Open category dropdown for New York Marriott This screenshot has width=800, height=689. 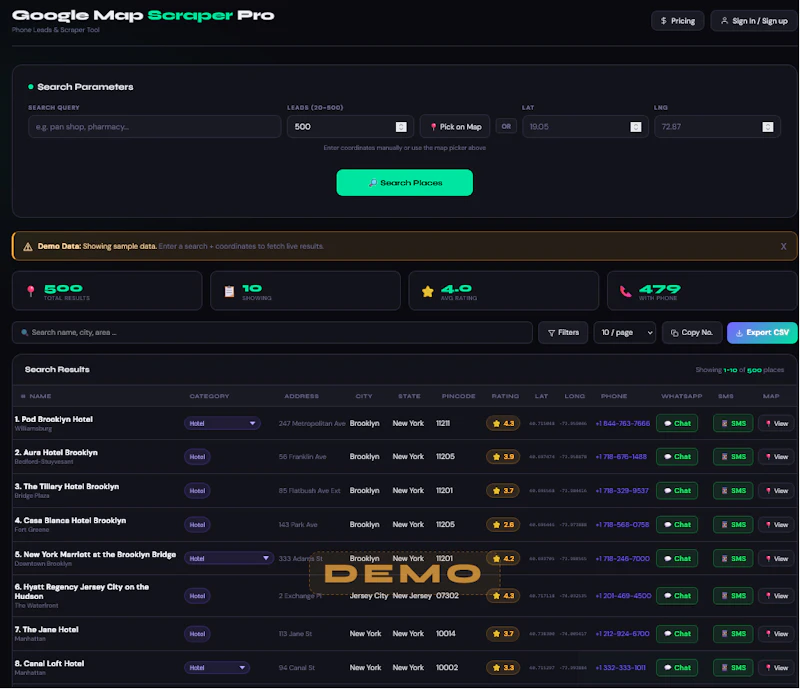(x=229, y=558)
